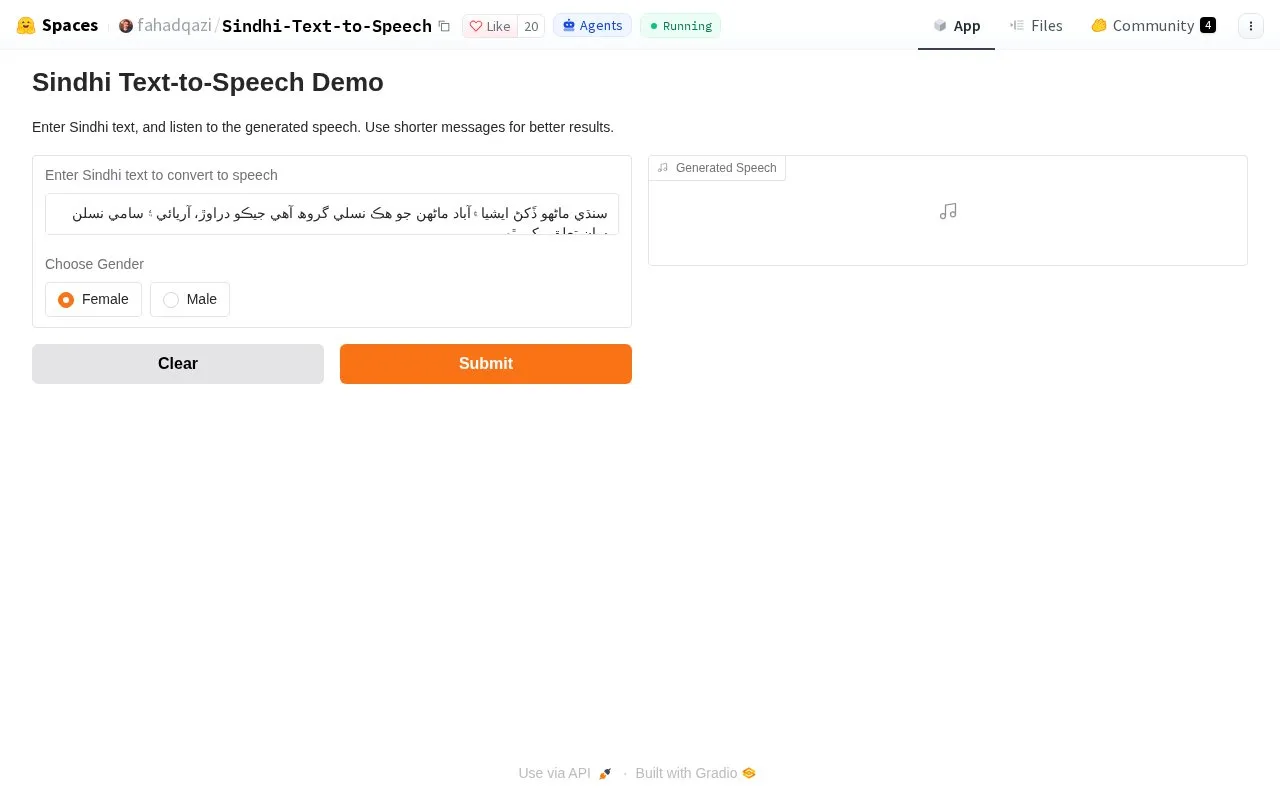1280x800 pixels.
Task: Open the Agents badge
Action: pos(592,26)
